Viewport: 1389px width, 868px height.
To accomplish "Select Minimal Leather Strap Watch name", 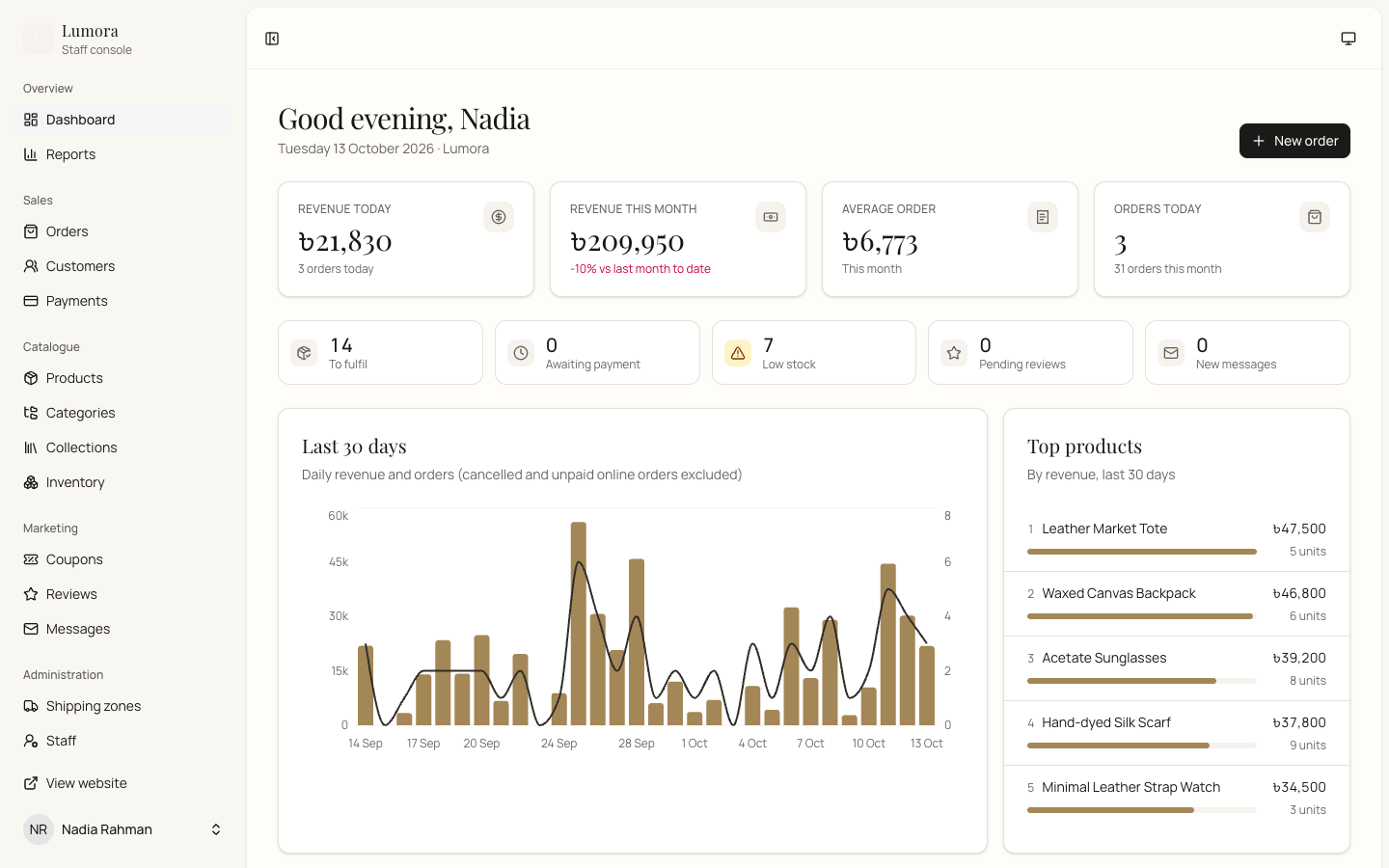I will [x=1131, y=787].
